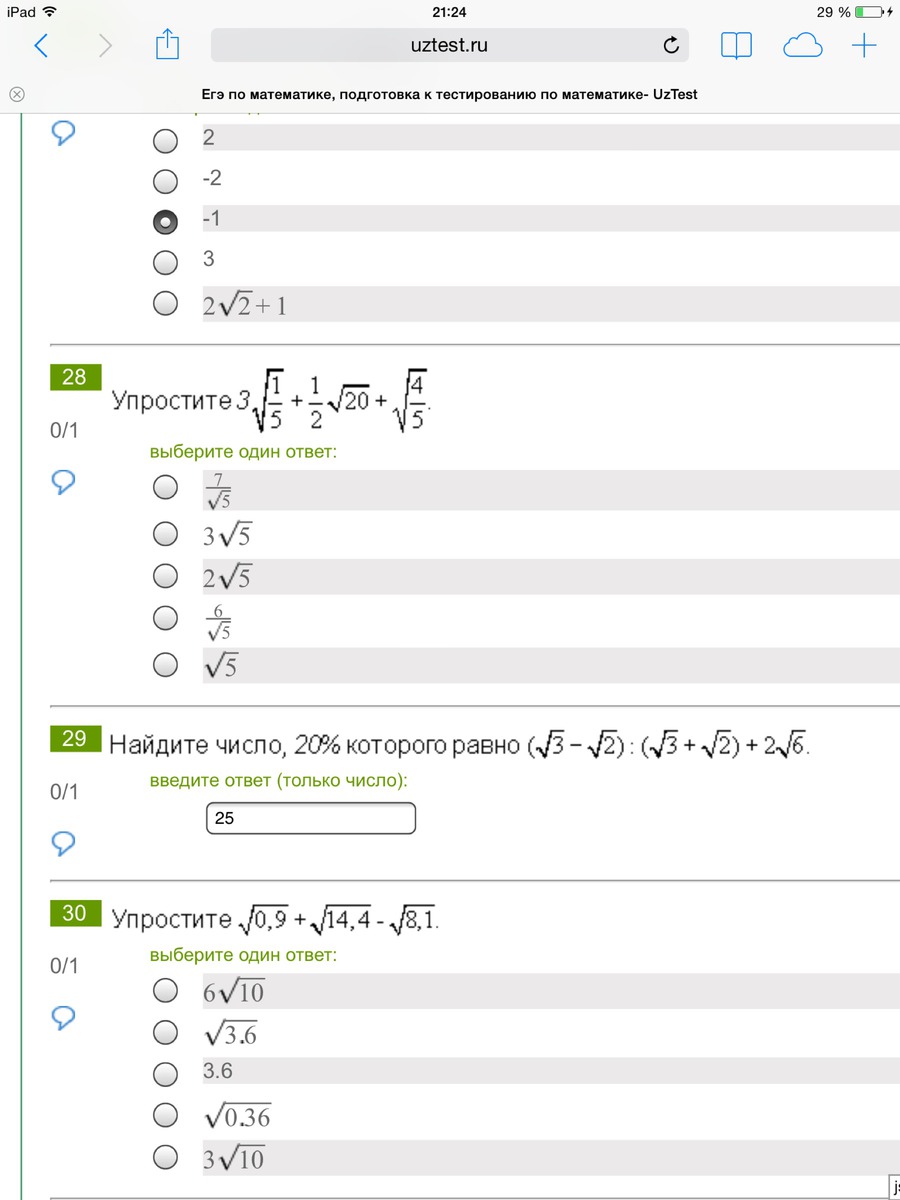Add a new tab with the plus icon
The height and width of the screenshot is (1200, 900).
pos(864,45)
